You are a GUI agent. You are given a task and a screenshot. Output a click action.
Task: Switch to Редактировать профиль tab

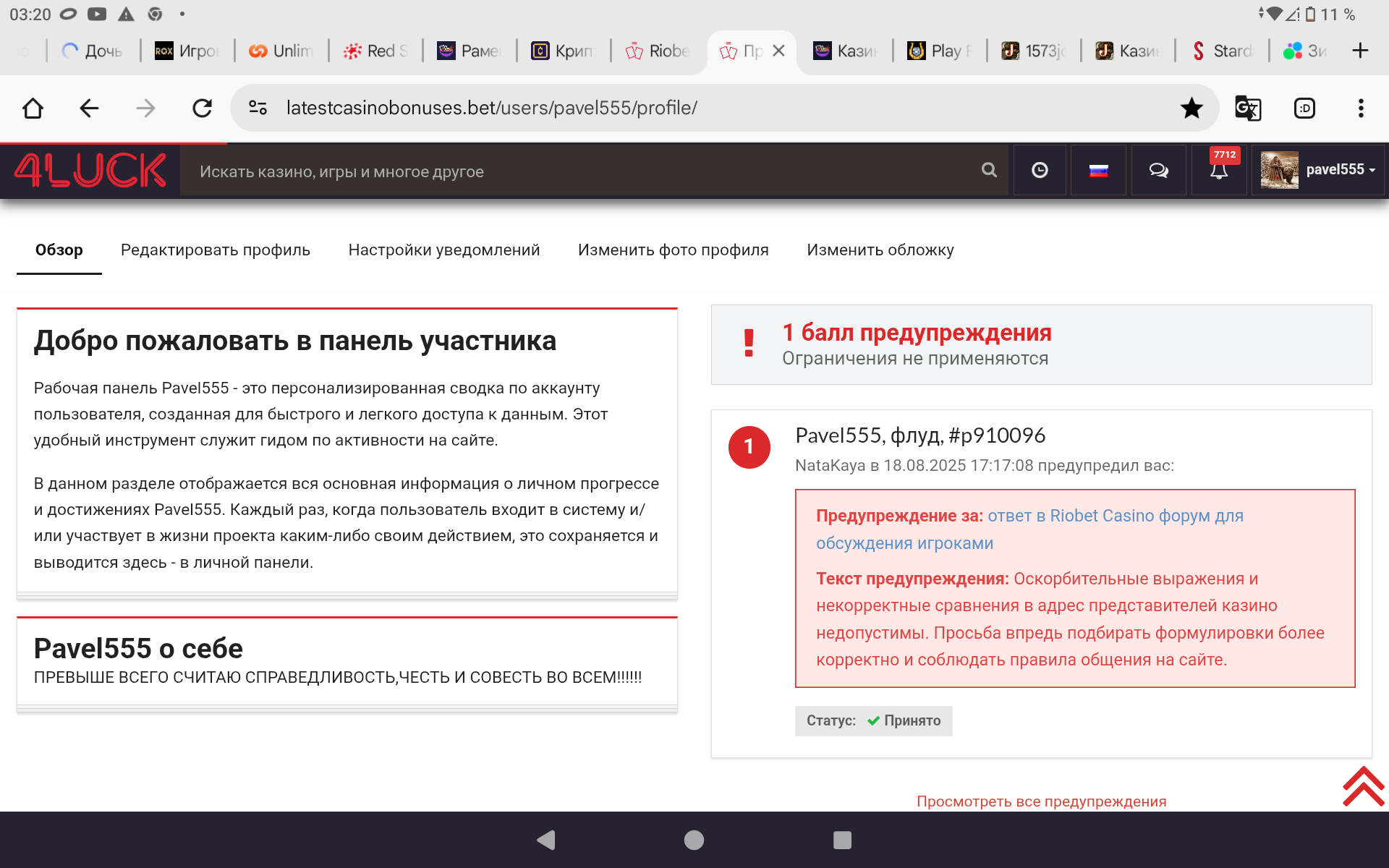click(215, 250)
